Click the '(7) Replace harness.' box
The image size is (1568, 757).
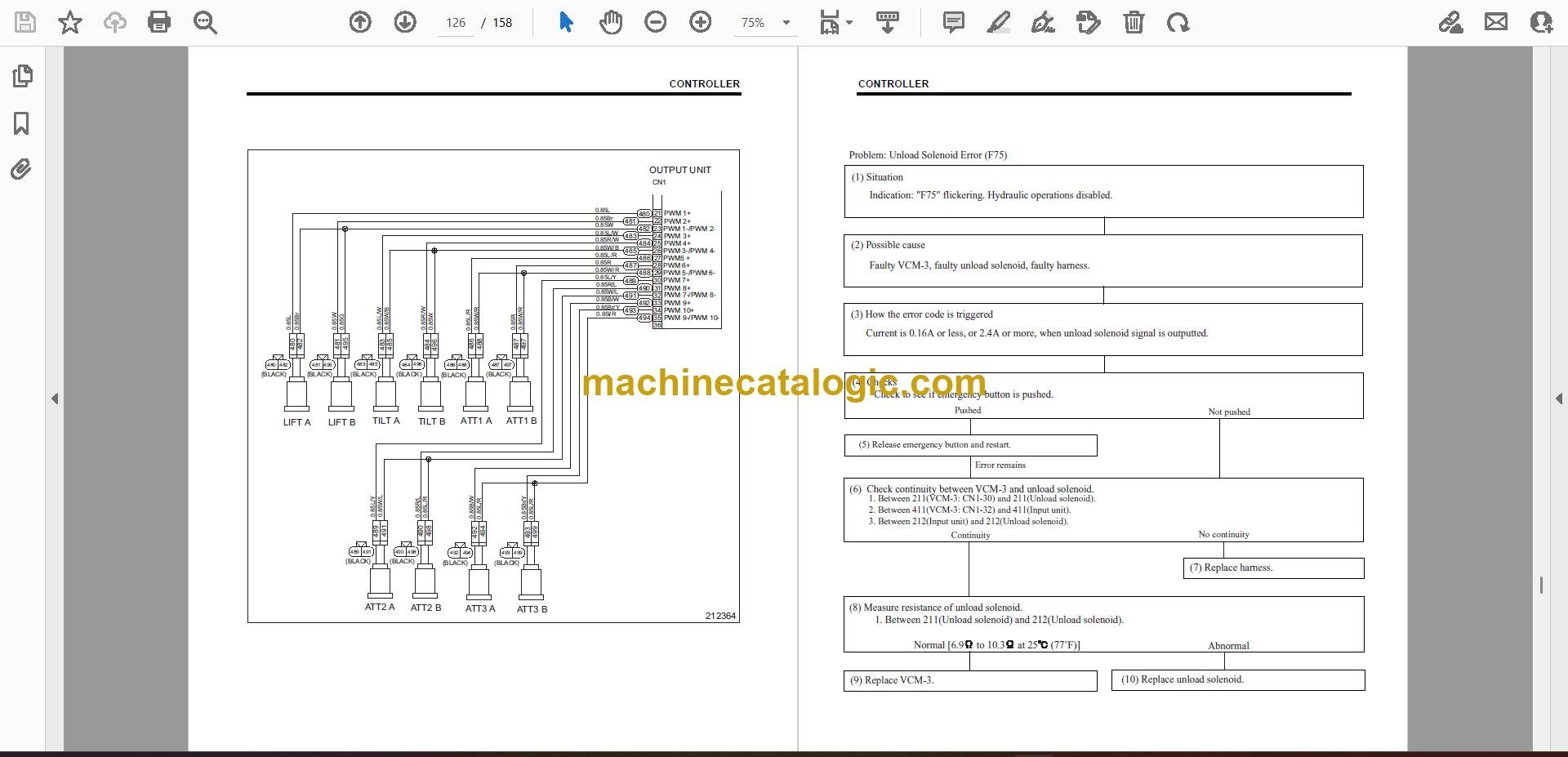click(x=1273, y=568)
